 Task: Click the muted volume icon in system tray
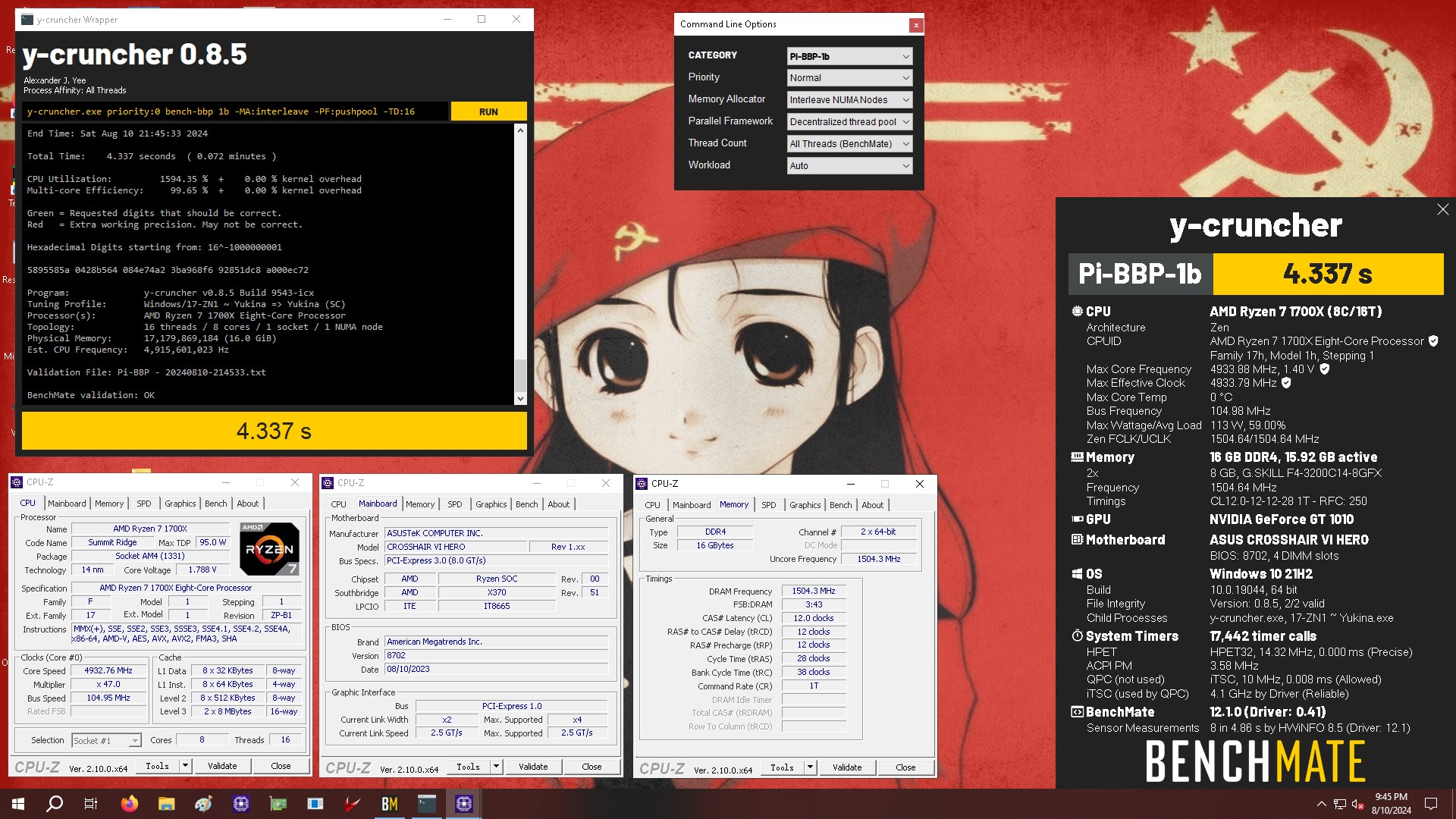point(1358,804)
